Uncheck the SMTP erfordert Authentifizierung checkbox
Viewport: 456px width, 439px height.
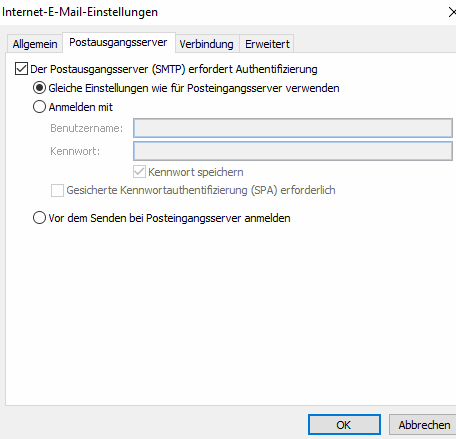pos(21,69)
